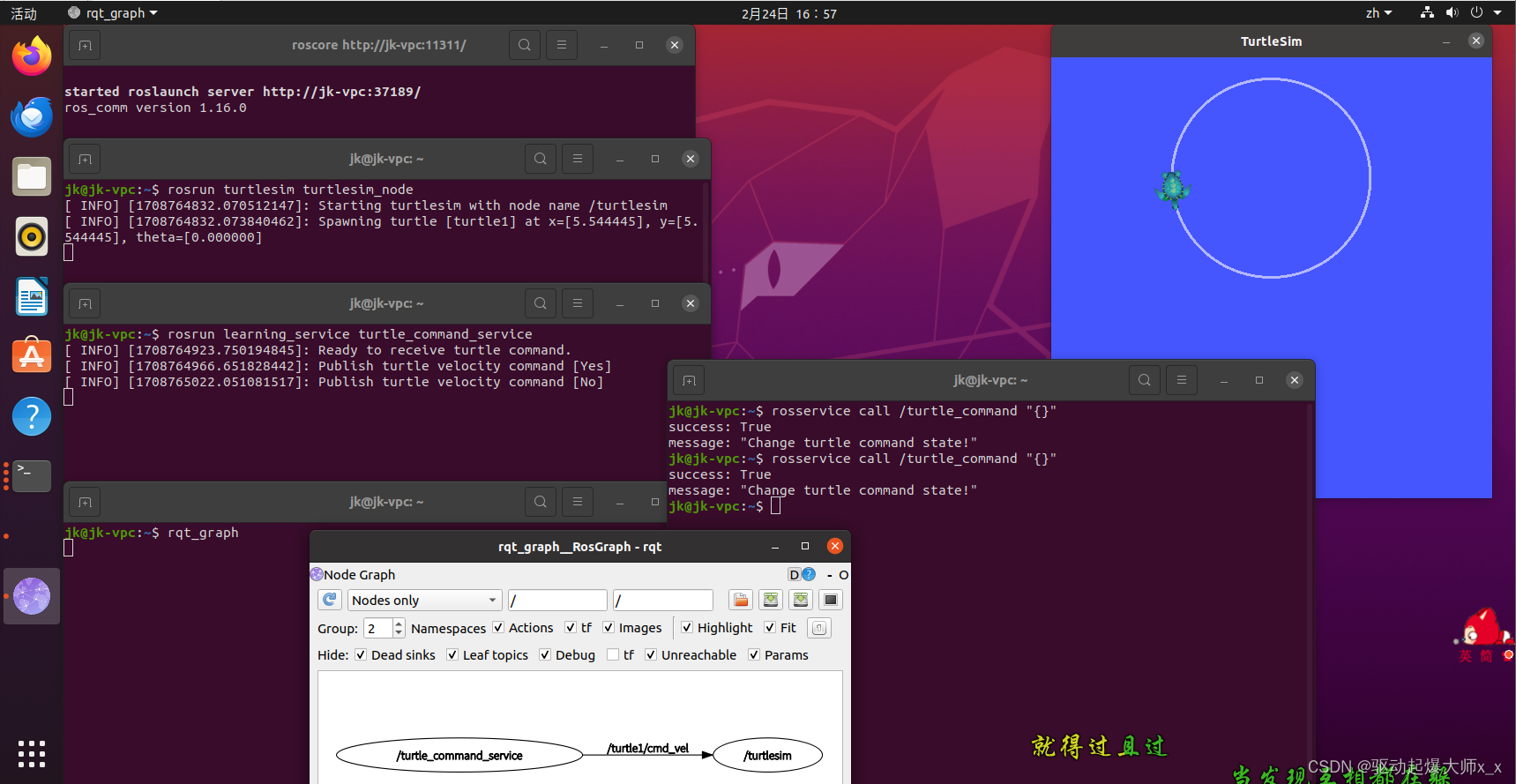
Task: Open the Node Graph help button
Action: click(x=809, y=574)
